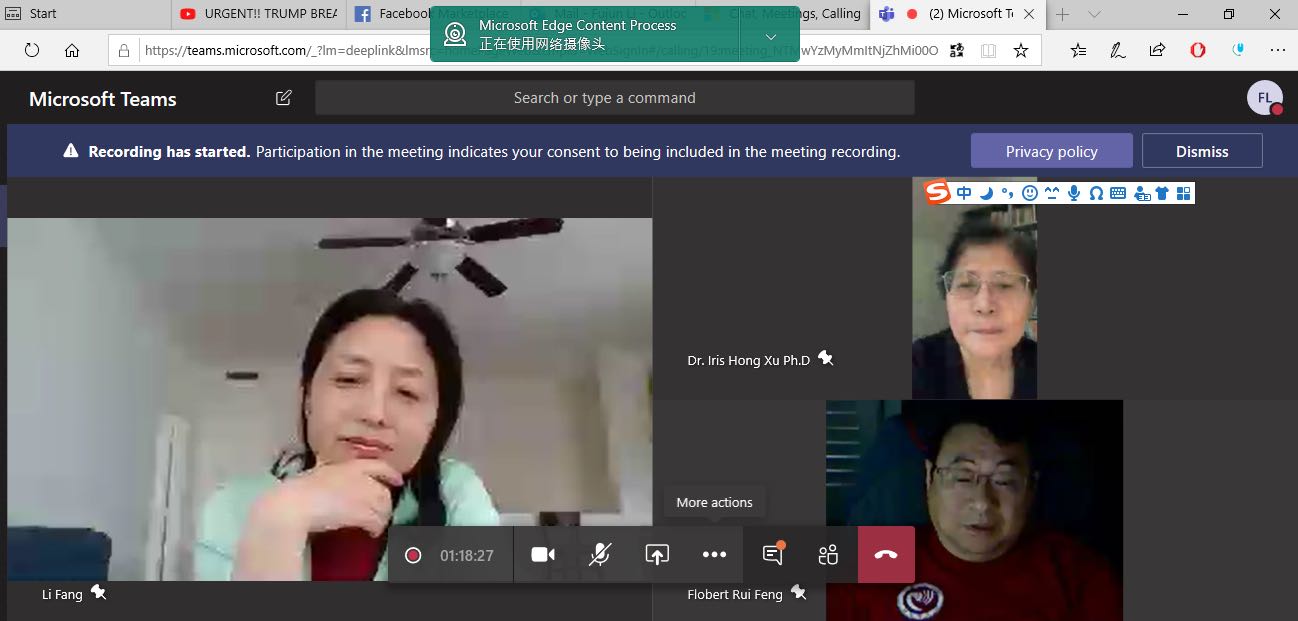This screenshot has height=621, width=1298.
Task: Switch to the URGENT!! TRUMP YouTube tab
Action: tap(258, 14)
